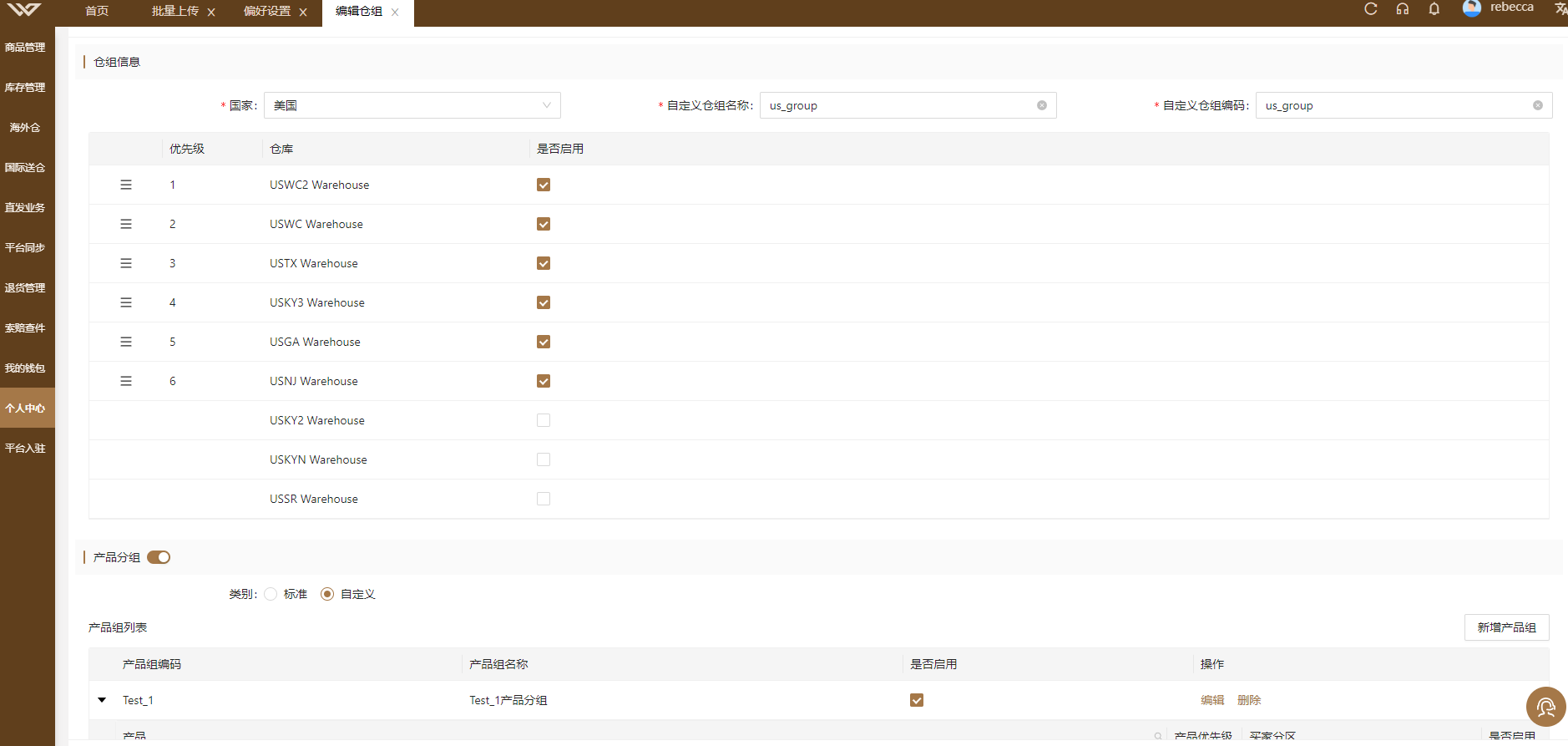Open 退货管理 in sidebar
The width and height of the screenshot is (1568, 746).
coord(25,288)
